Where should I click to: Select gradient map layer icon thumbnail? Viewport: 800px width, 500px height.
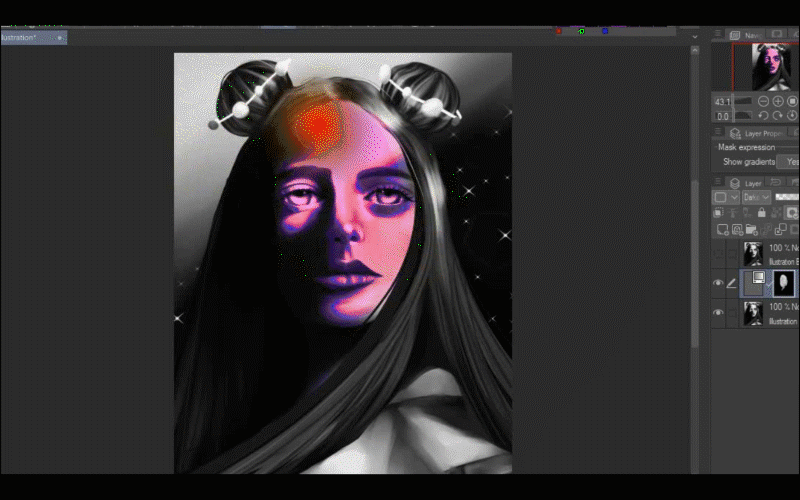click(x=754, y=283)
